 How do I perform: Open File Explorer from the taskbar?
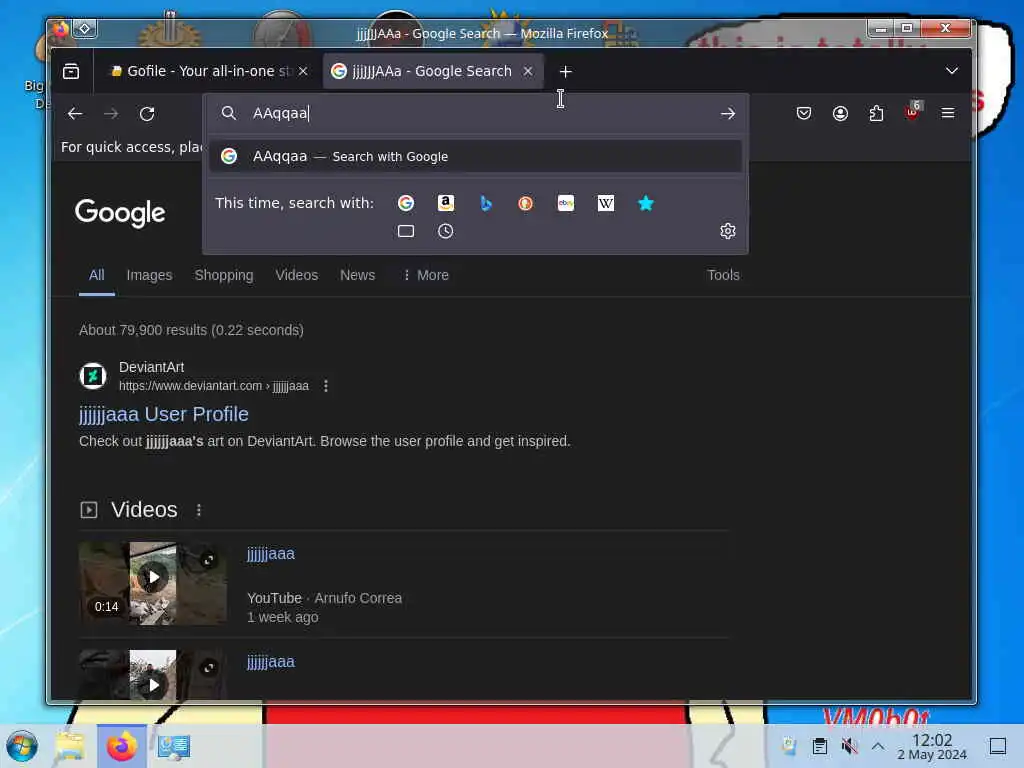(70, 746)
